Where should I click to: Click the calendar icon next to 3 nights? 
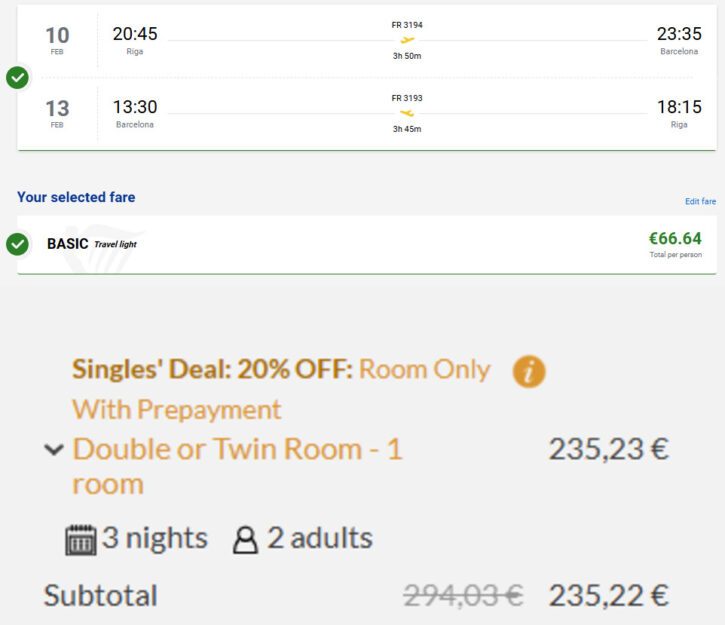(x=81, y=539)
